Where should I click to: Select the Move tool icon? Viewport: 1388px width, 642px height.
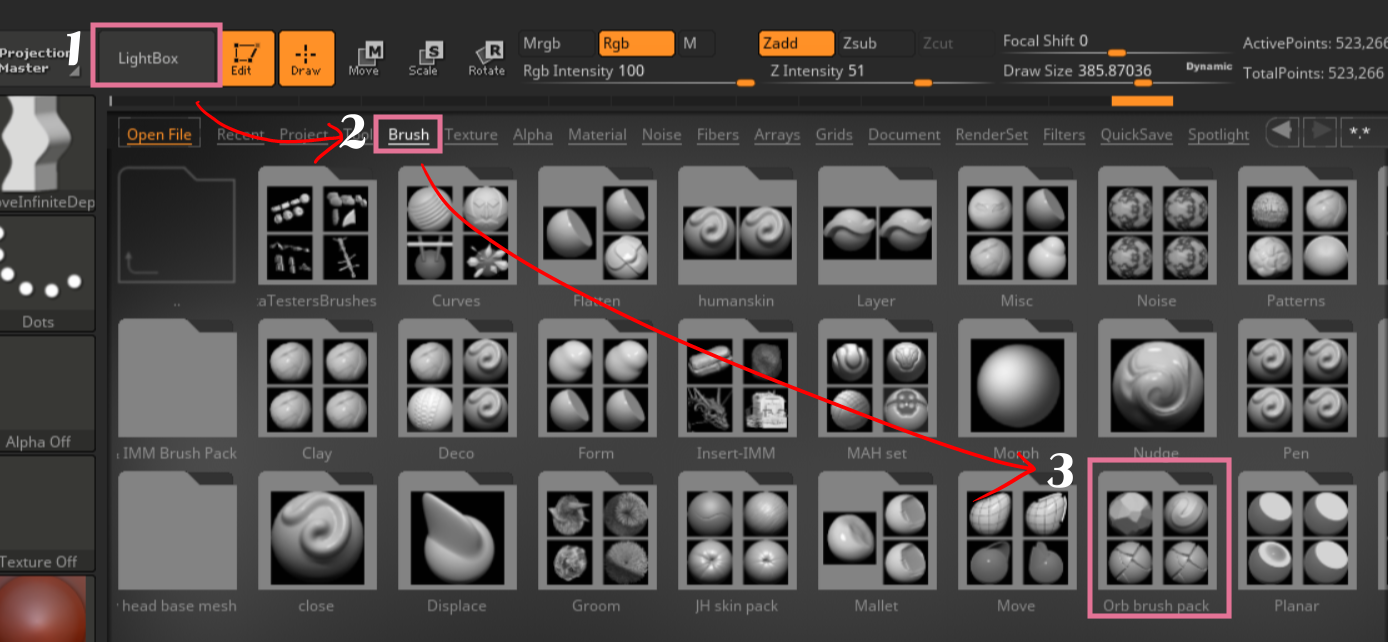(x=364, y=59)
